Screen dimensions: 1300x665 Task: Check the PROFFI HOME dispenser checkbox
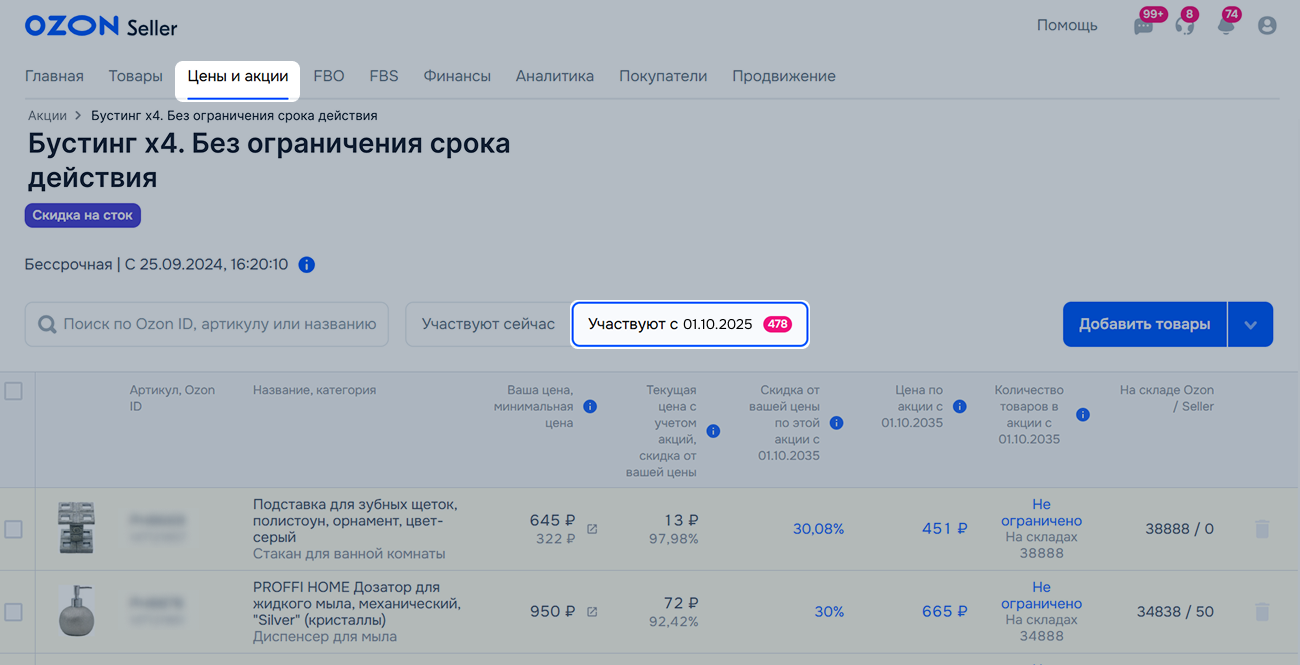14,611
